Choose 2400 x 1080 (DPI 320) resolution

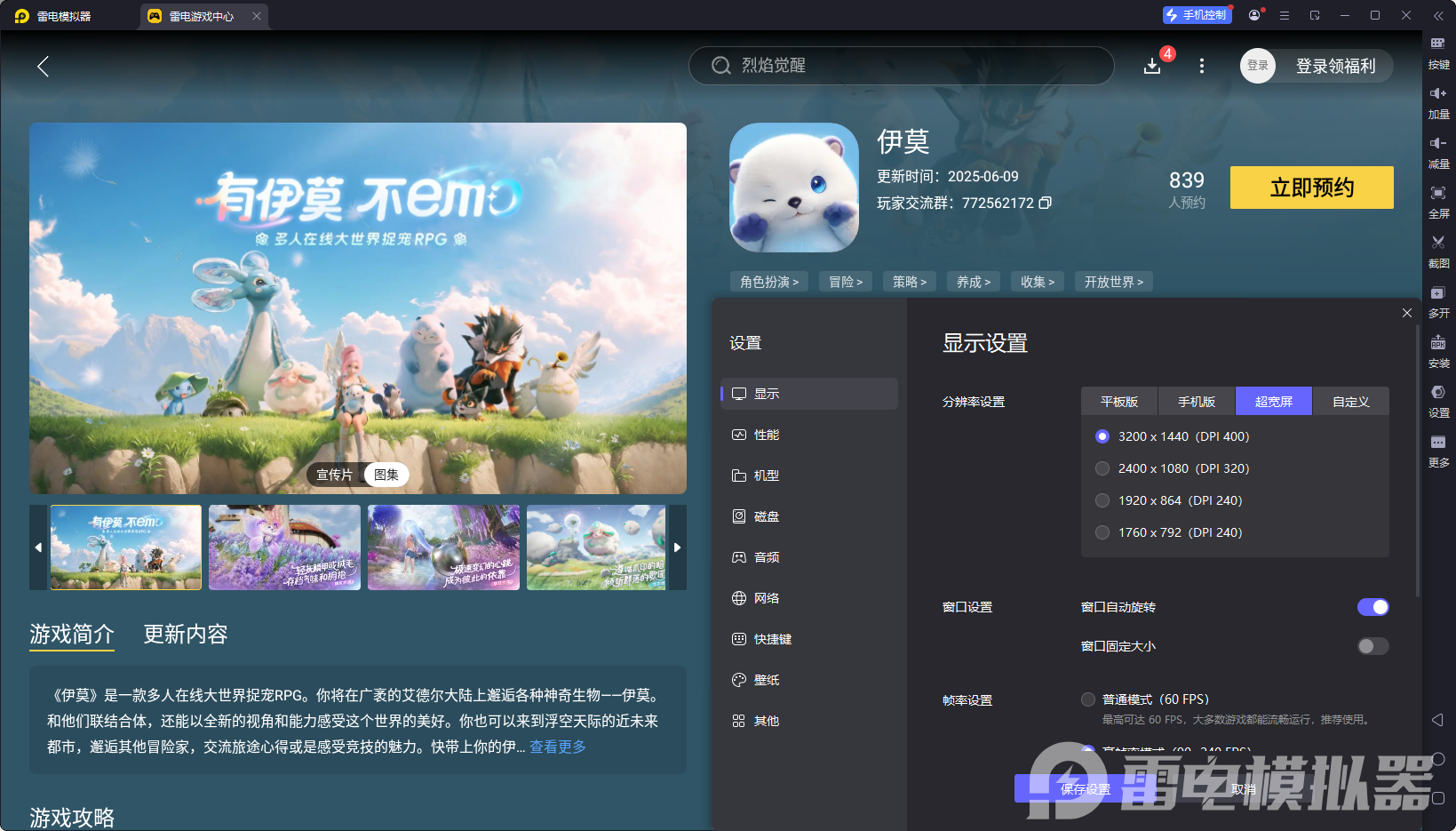pos(1102,468)
